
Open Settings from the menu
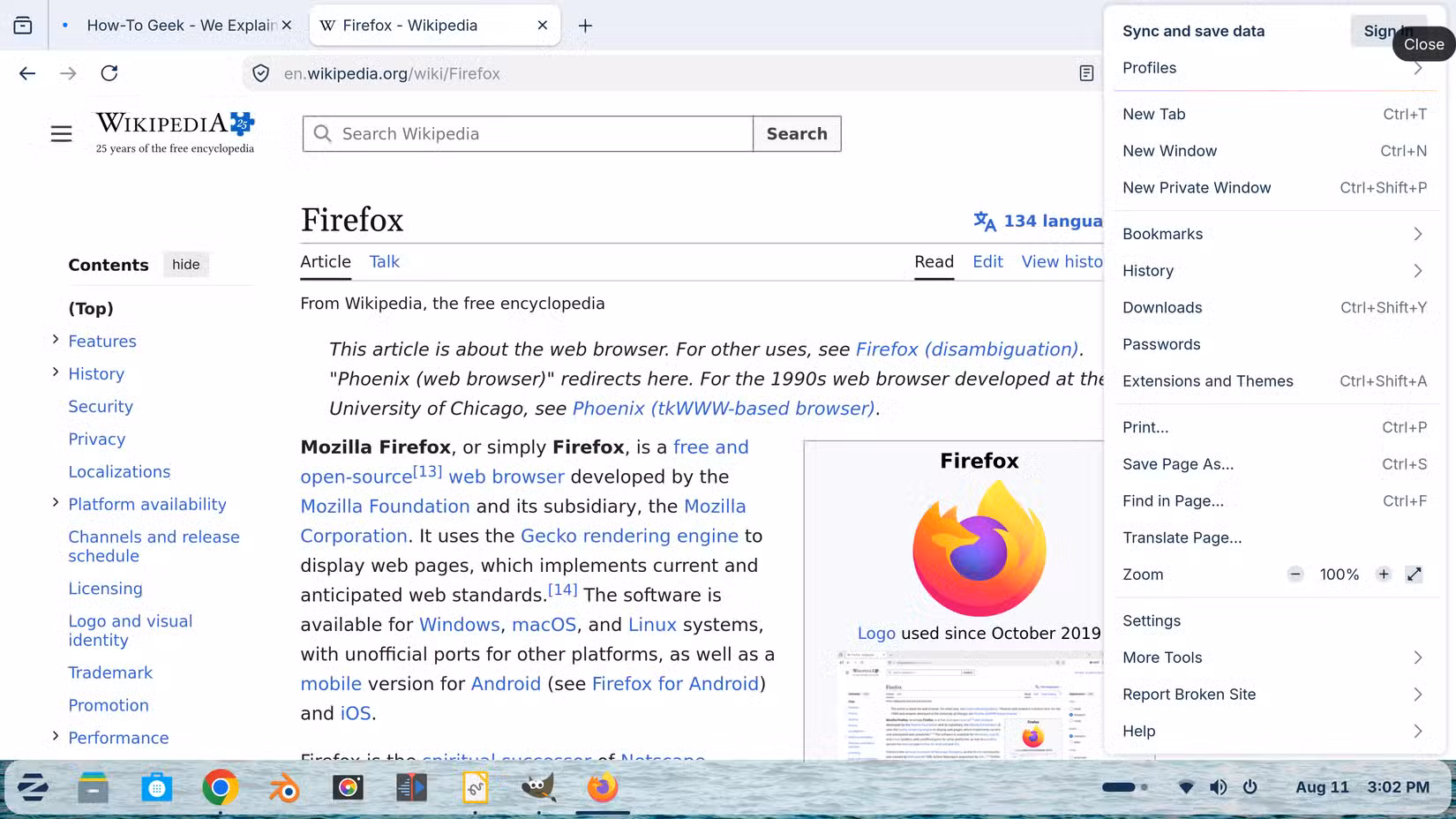1273,621
